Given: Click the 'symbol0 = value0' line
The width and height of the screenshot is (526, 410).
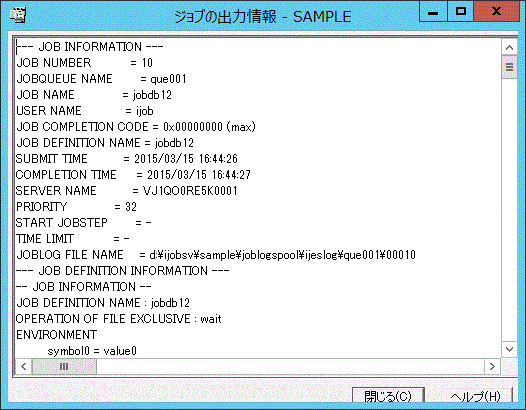Looking at the screenshot, I should click(x=92, y=351).
